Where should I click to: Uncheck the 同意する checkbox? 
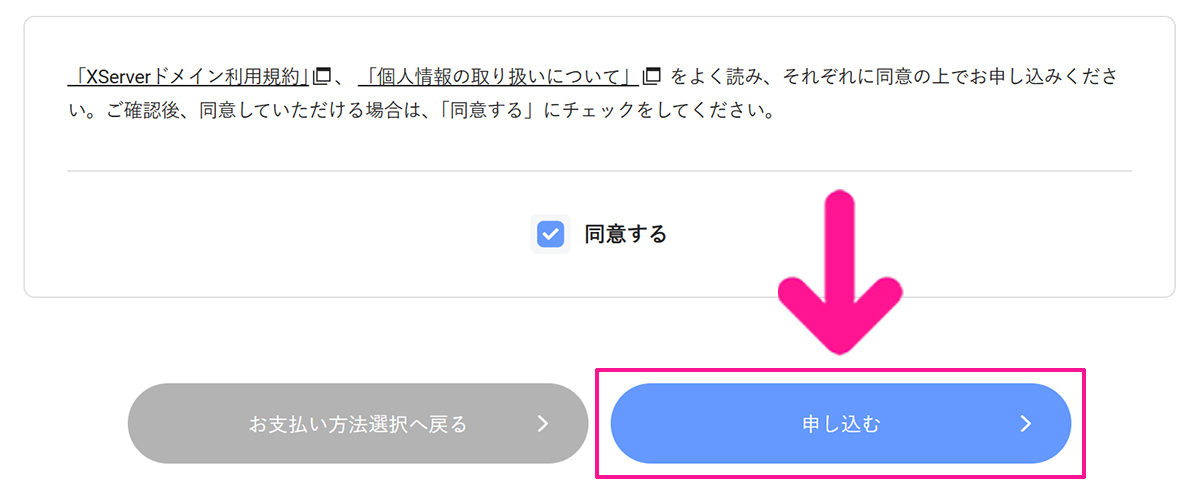click(x=550, y=234)
